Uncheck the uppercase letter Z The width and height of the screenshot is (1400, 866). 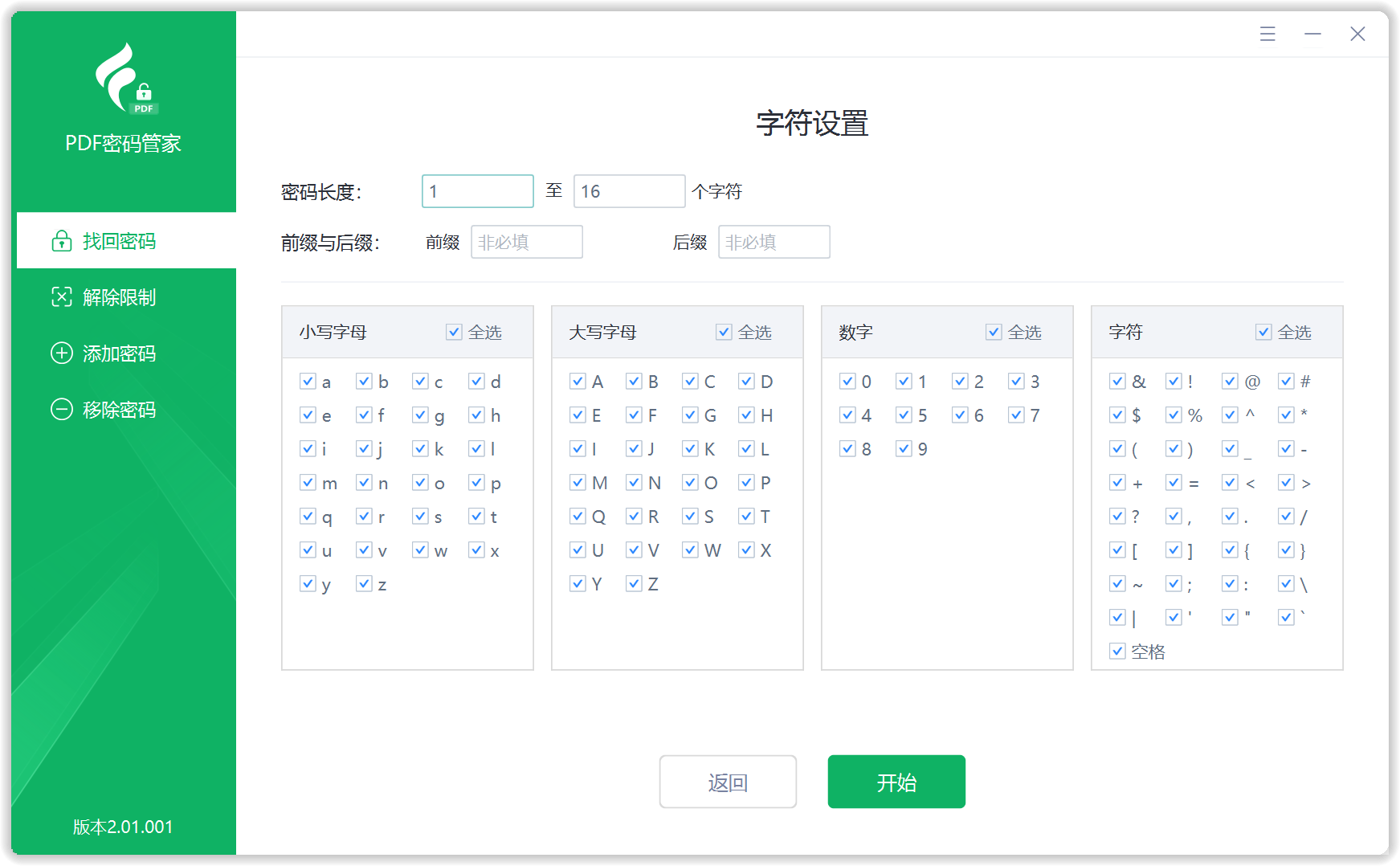coord(634,583)
